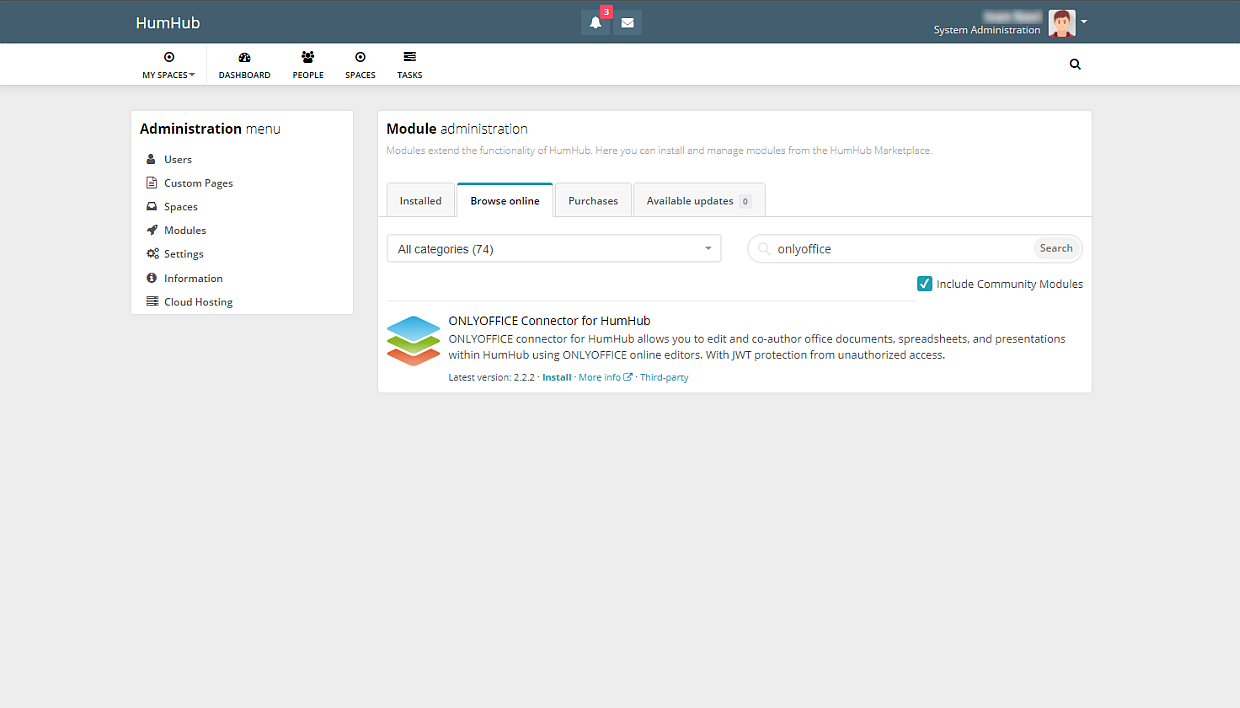This screenshot has height=708, width=1240.
Task: Open the messages envelope icon
Action: 627,23
